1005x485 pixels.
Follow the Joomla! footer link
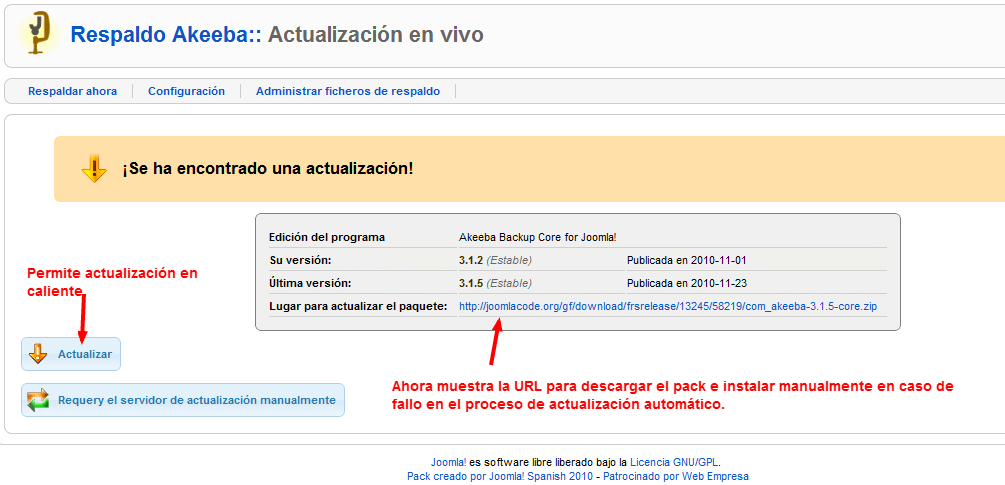click(449, 462)
